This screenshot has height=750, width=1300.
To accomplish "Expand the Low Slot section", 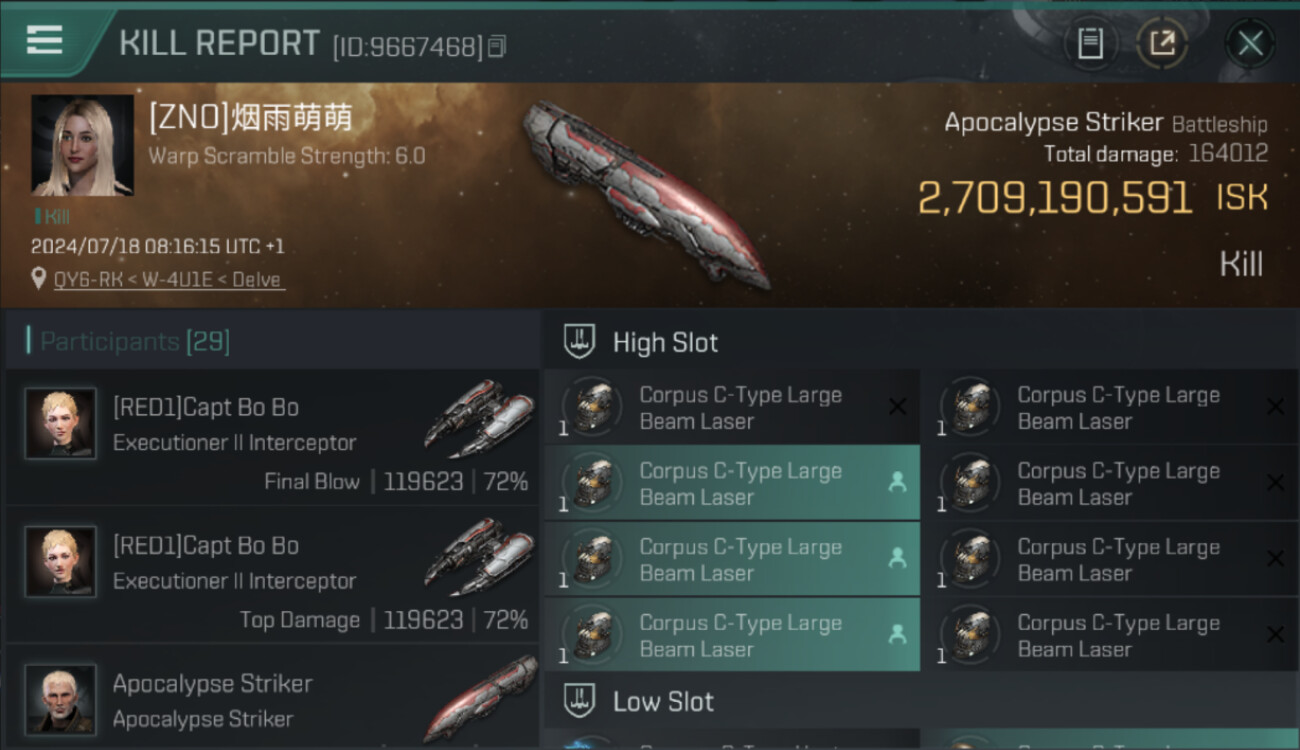I will point(921,701).
